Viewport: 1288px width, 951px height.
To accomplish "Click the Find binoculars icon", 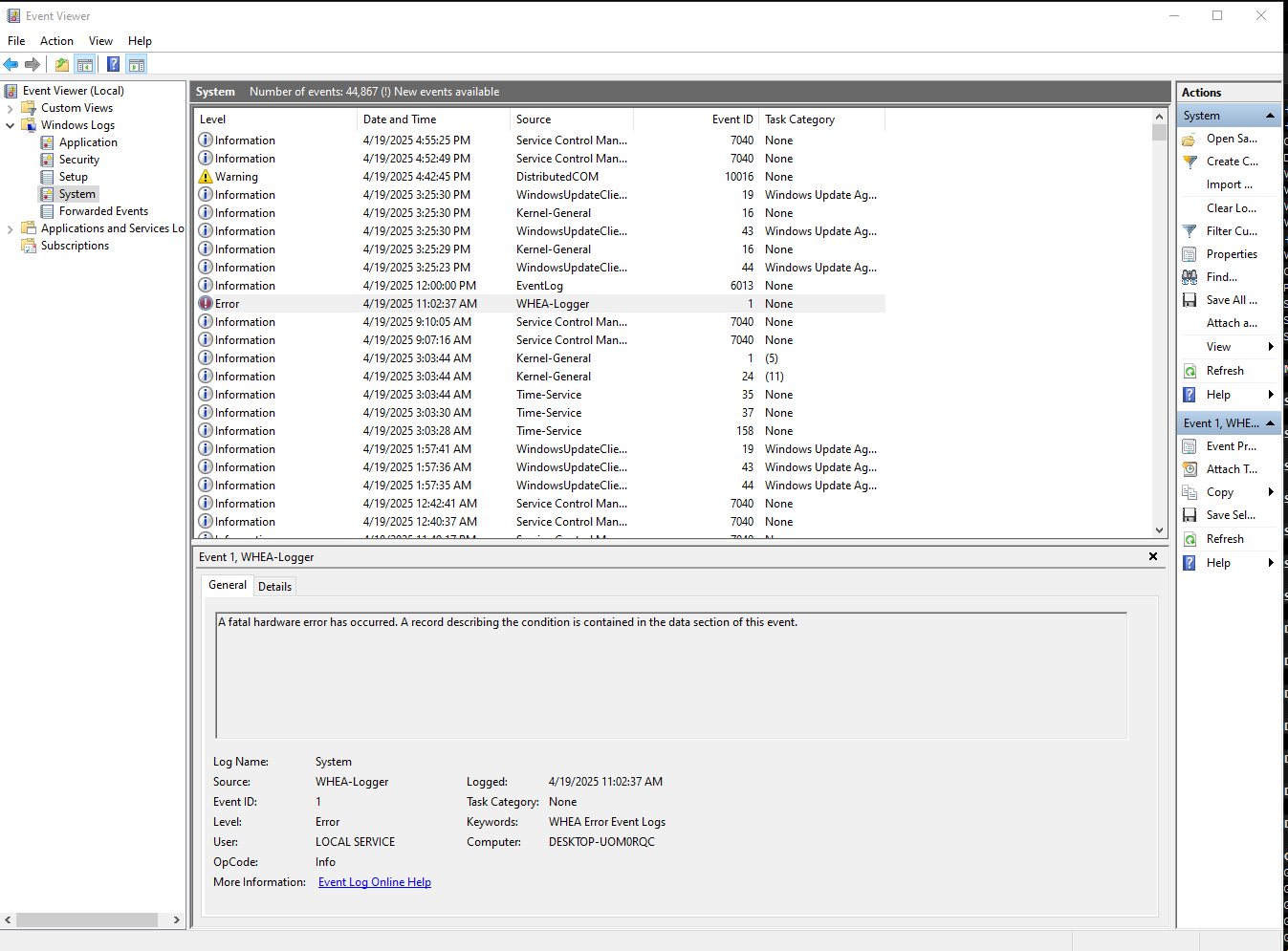I will click(1190, 277).
